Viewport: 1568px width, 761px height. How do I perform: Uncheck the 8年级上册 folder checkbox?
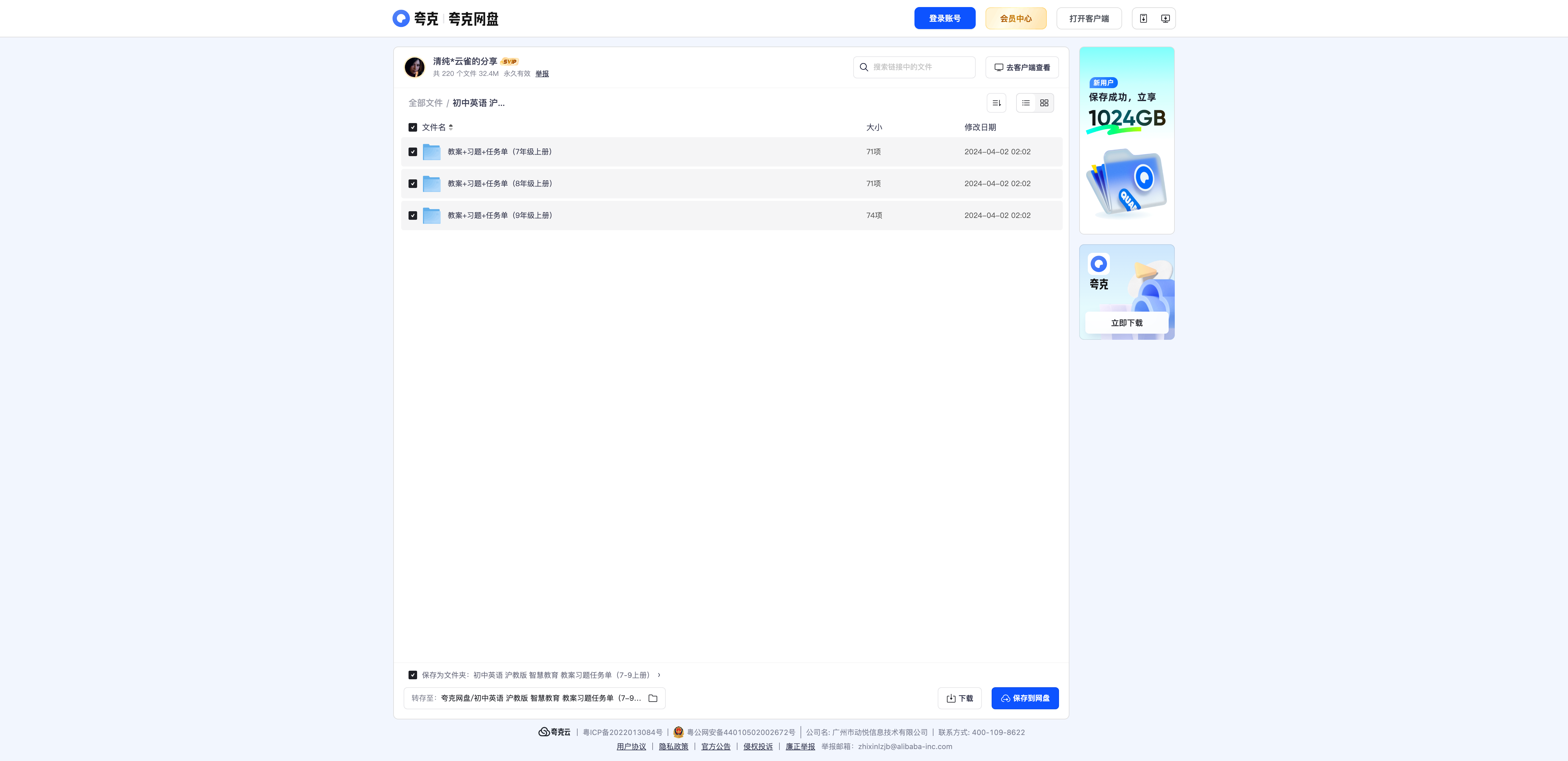(x=413, y=184)
